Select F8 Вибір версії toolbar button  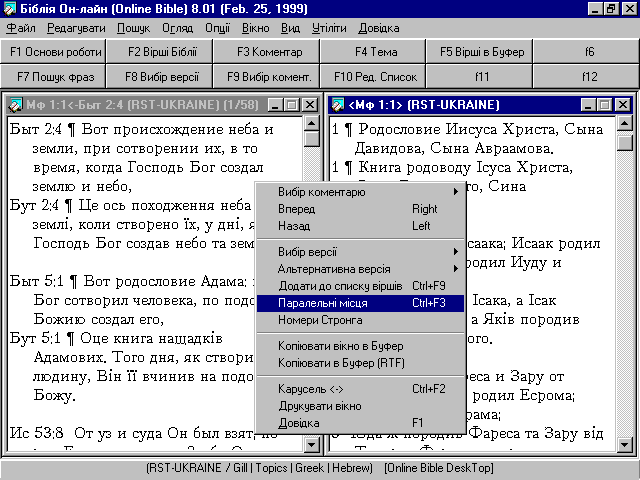click(x=161, y=76)
